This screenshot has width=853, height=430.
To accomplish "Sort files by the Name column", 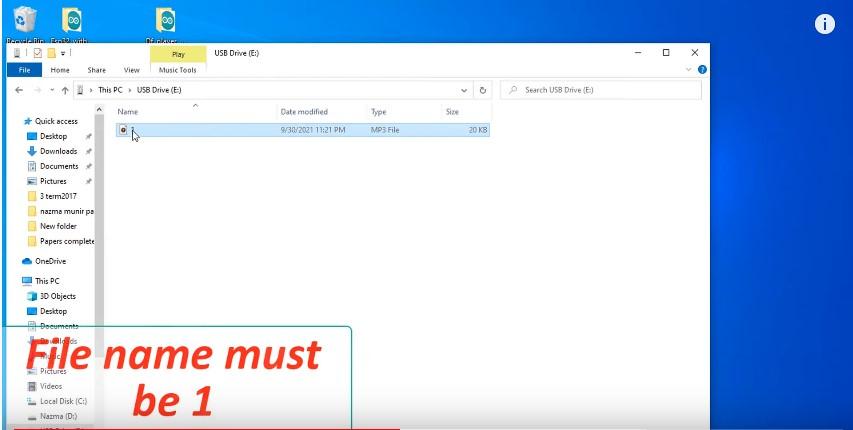I will point(128,112).
